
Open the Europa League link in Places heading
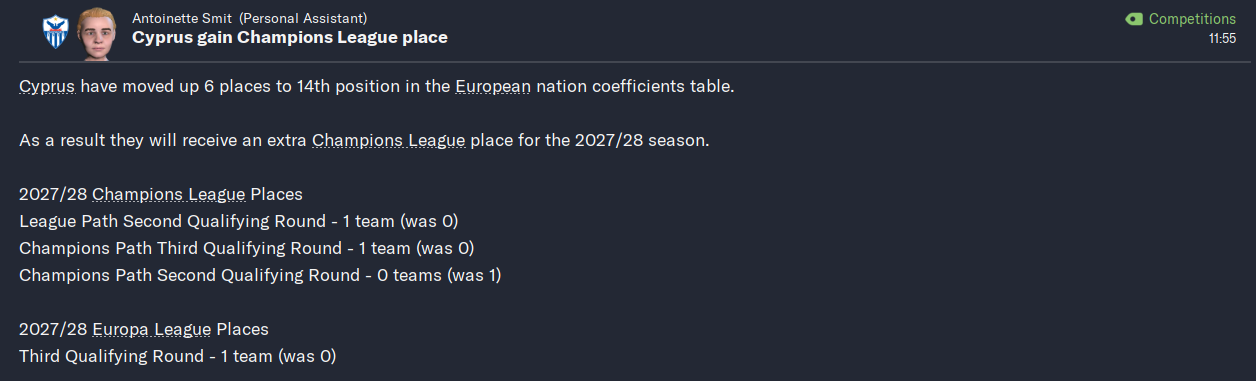pyautogui.click(x=152, y=329)
